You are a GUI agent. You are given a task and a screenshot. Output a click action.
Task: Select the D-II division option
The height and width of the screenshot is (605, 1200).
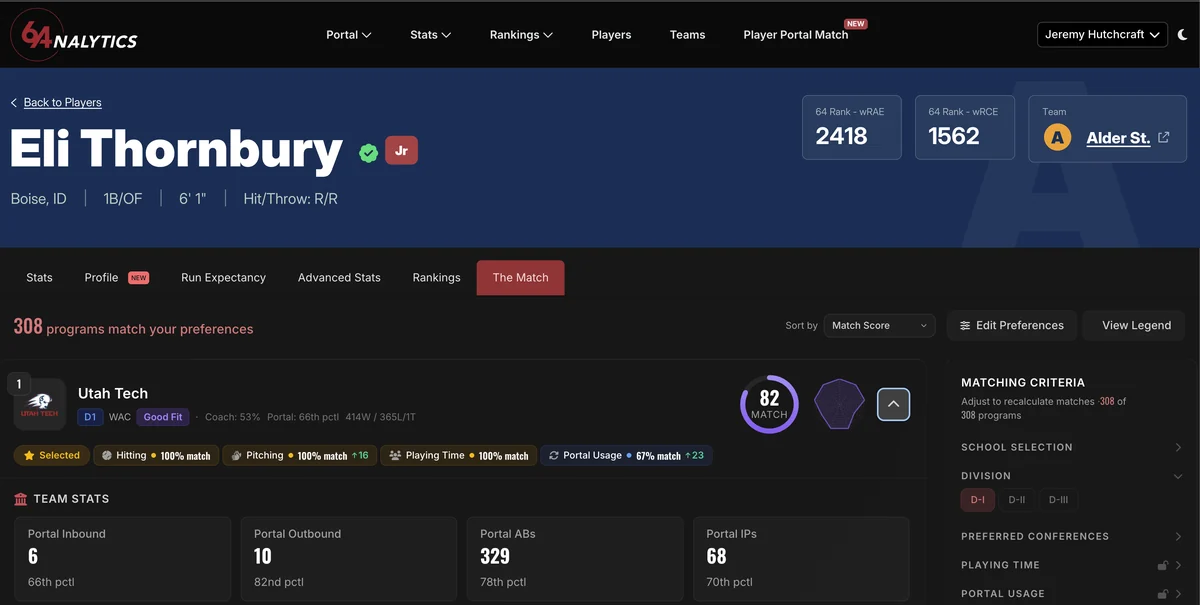click(1016, 500)
